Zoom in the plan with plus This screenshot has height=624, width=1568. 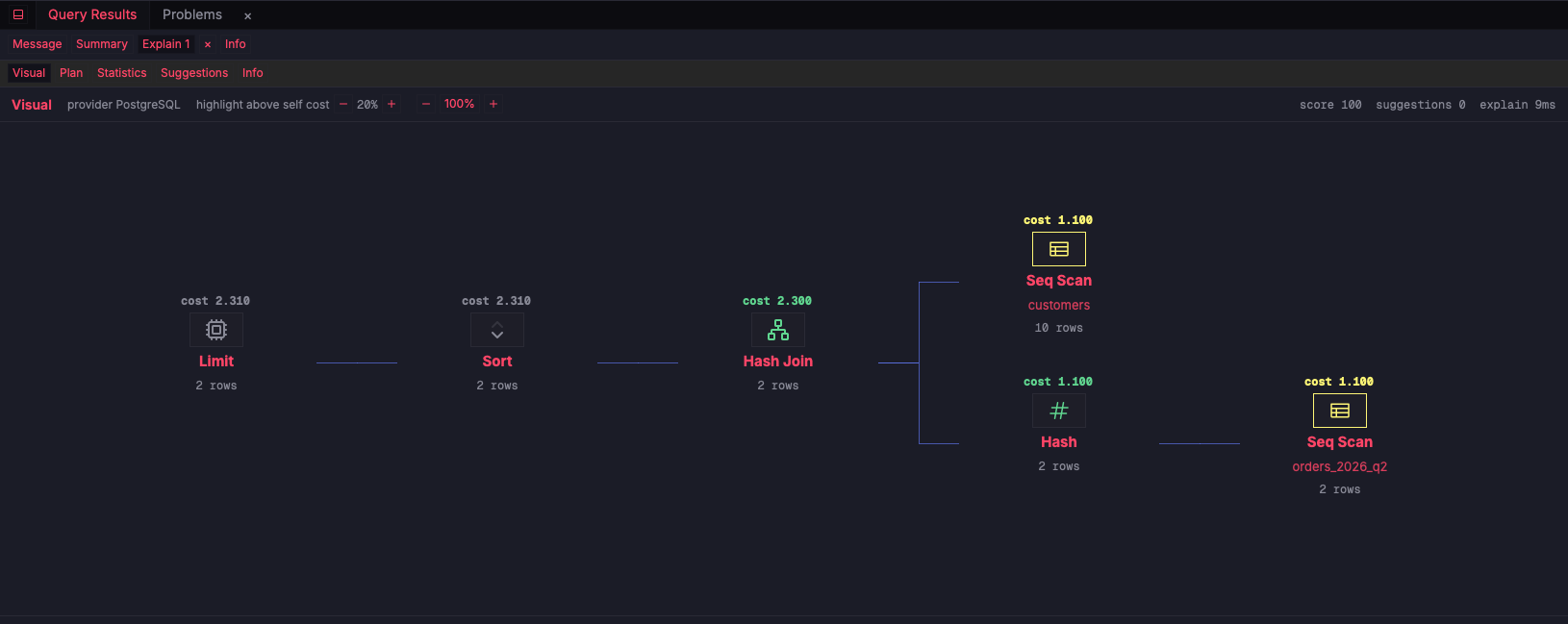pos(493,104)
